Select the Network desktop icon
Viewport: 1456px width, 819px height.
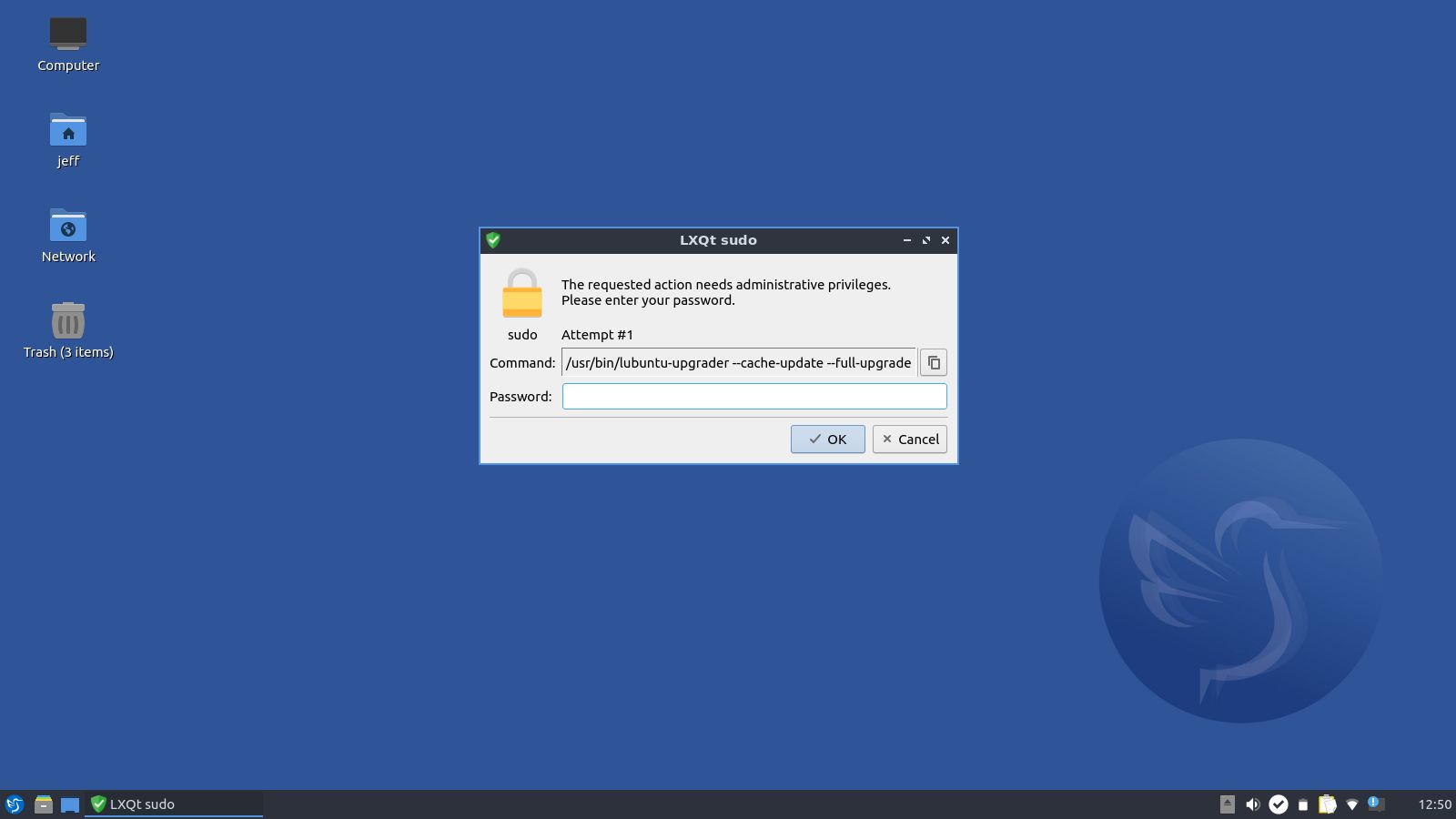click(x=68, y=236)
